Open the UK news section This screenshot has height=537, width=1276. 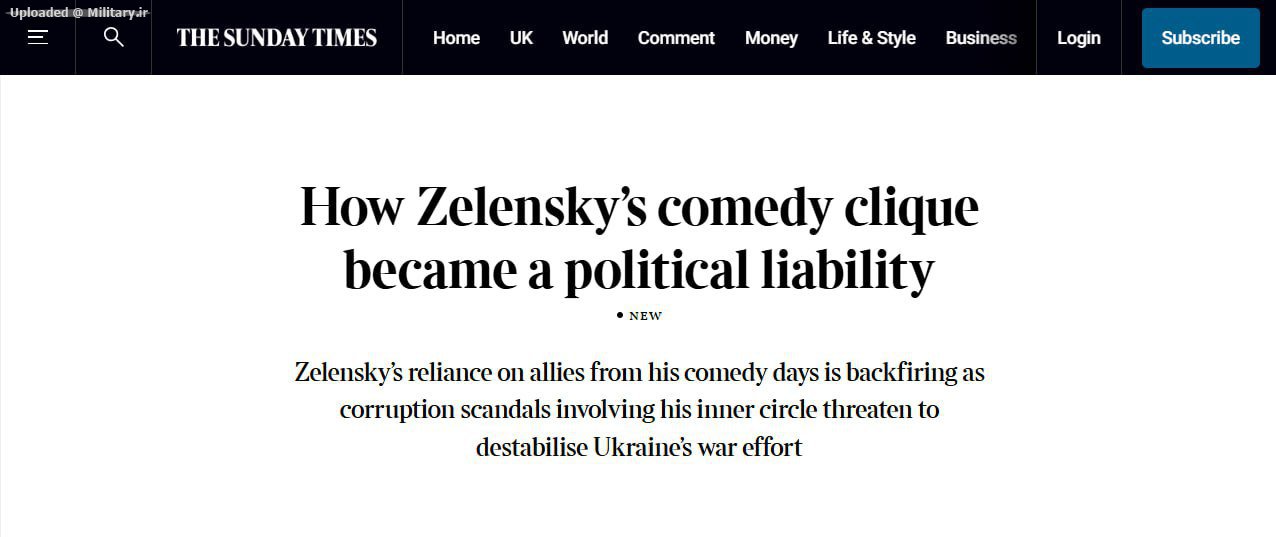(521, 38)
